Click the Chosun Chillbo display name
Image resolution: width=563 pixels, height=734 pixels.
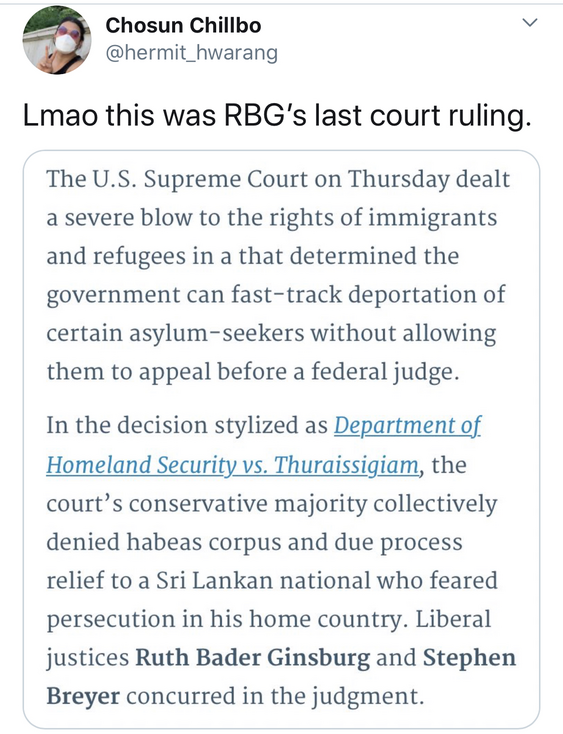point(183,25)
